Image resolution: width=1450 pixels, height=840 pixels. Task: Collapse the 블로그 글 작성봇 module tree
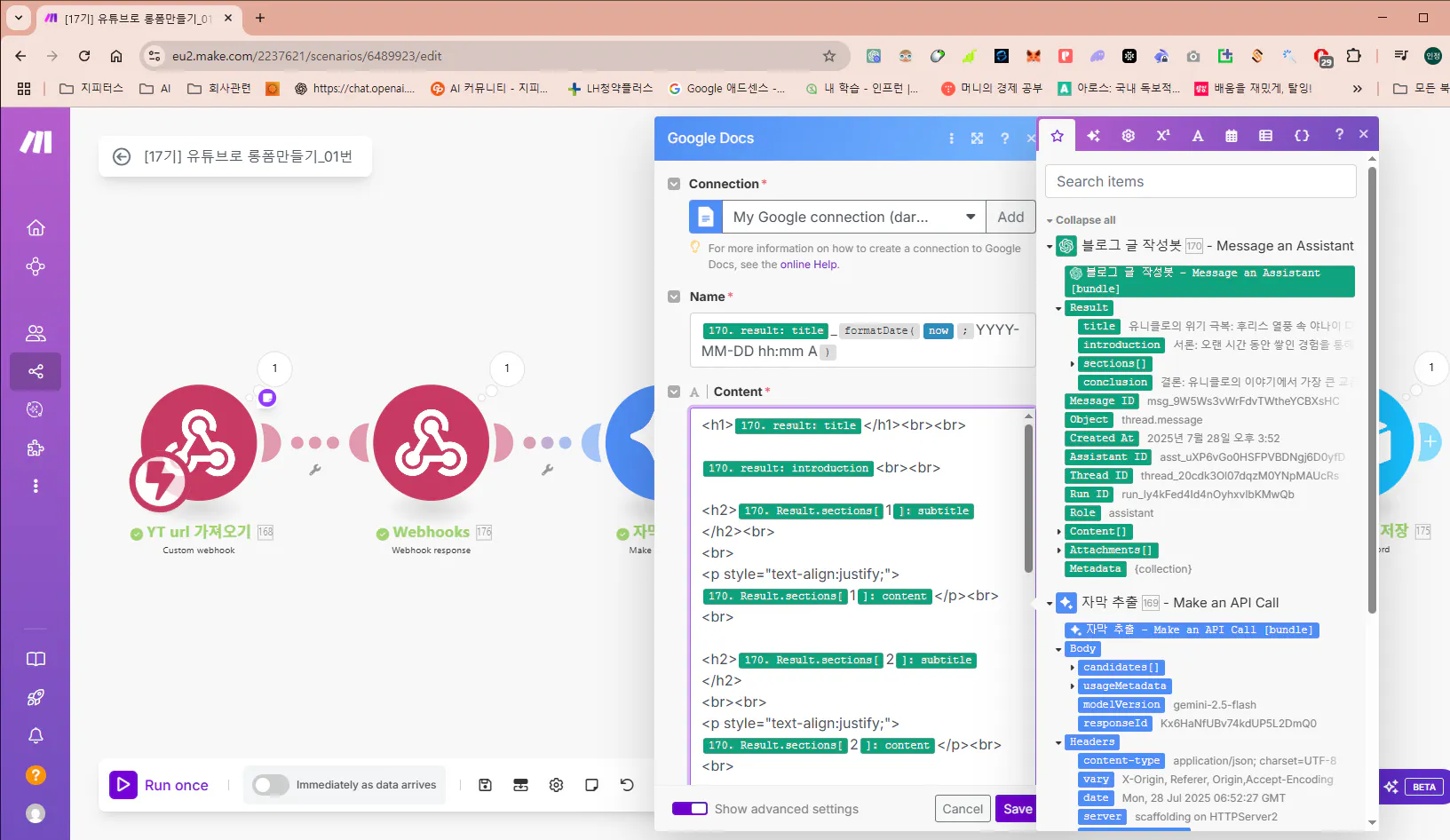(x=1050, y=247)
